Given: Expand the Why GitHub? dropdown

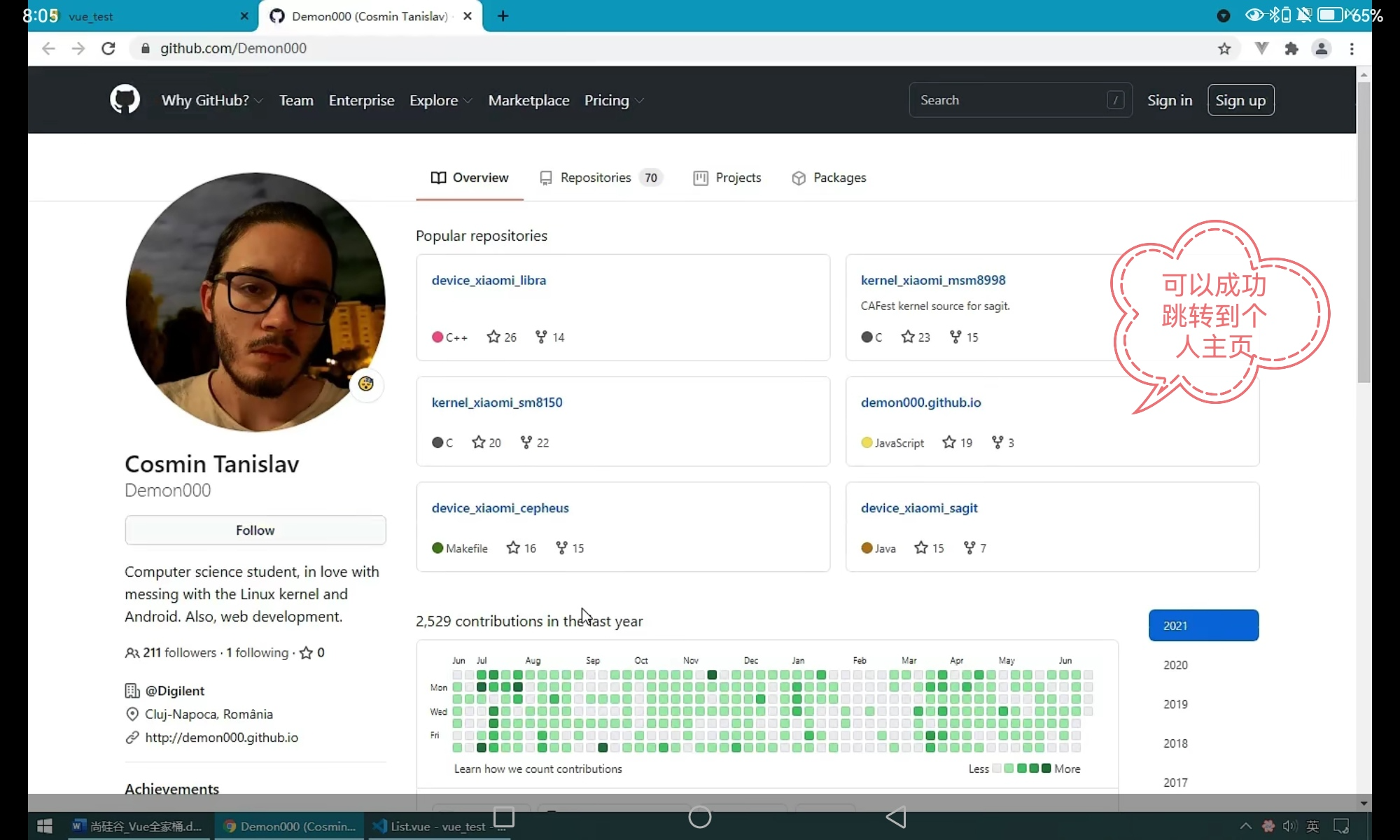Looking at the screenshot, I should (x=211, y=100).
